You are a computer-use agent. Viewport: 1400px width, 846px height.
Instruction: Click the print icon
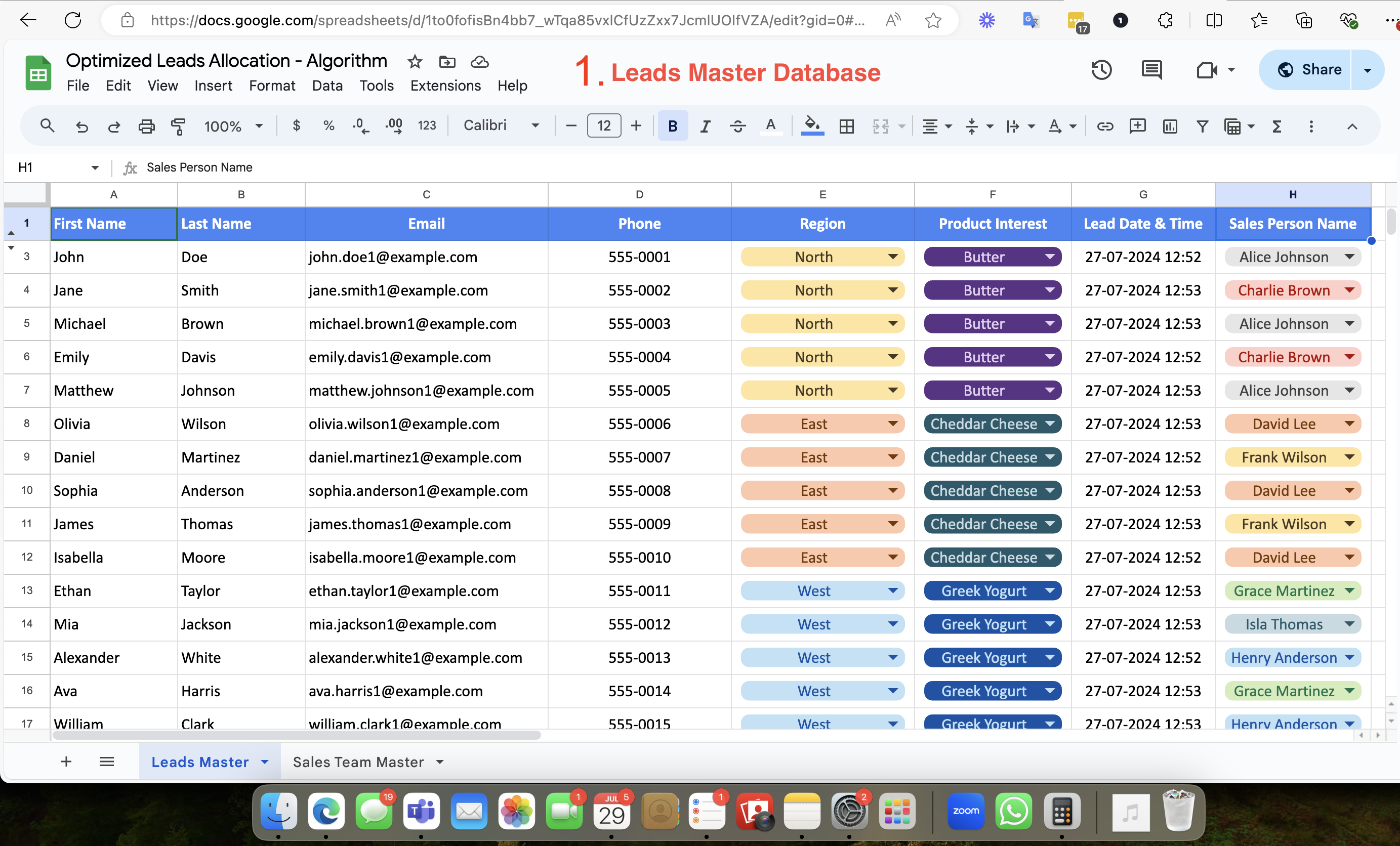point(147,126)
